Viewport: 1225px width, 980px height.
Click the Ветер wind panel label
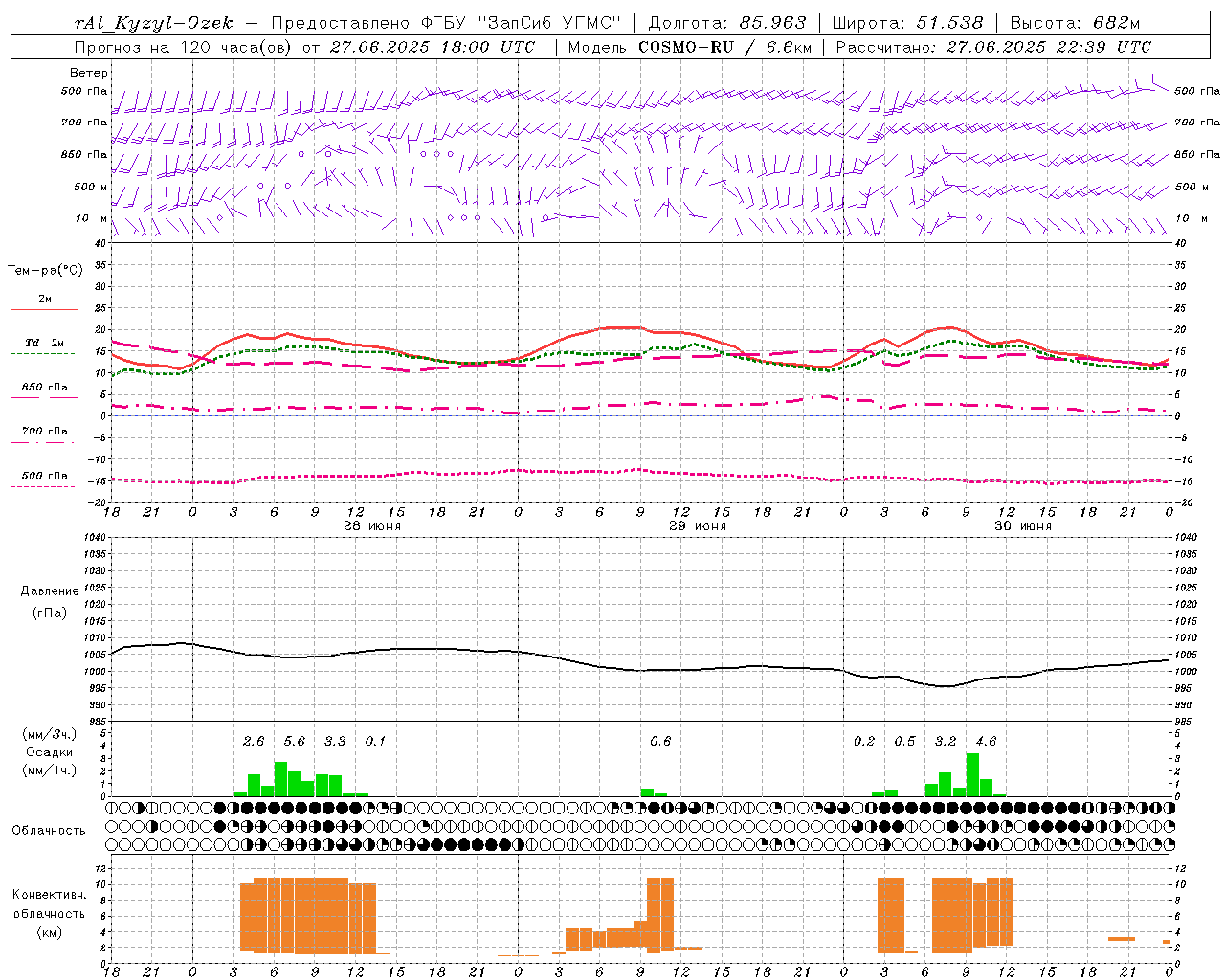click(89, 73)
